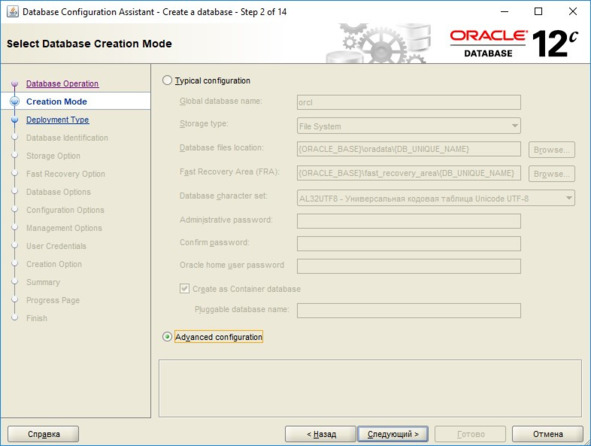Open the Database Operation step link

(63, 84)
